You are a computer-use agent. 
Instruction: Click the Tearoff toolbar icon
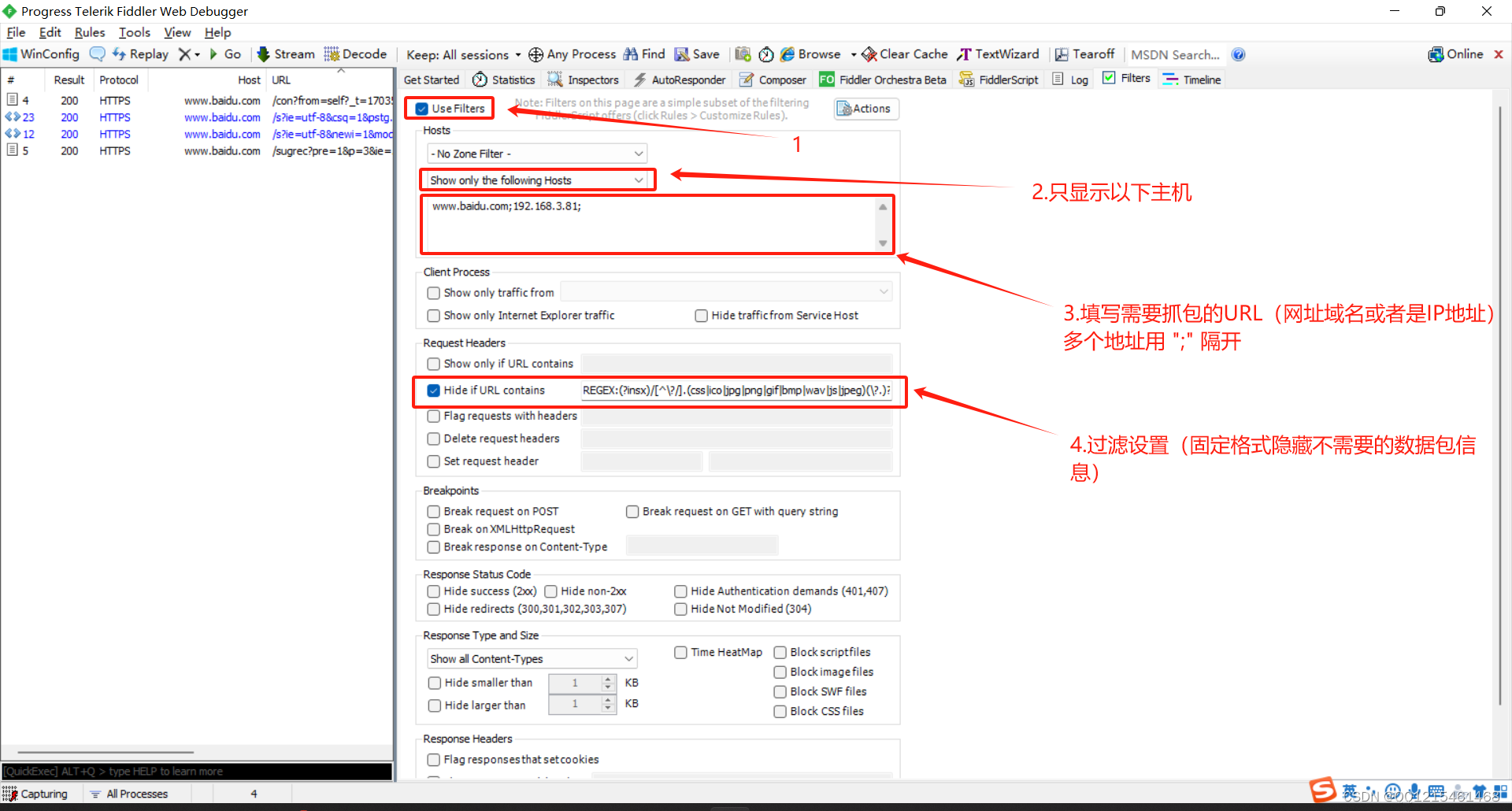click(1062, 54)
